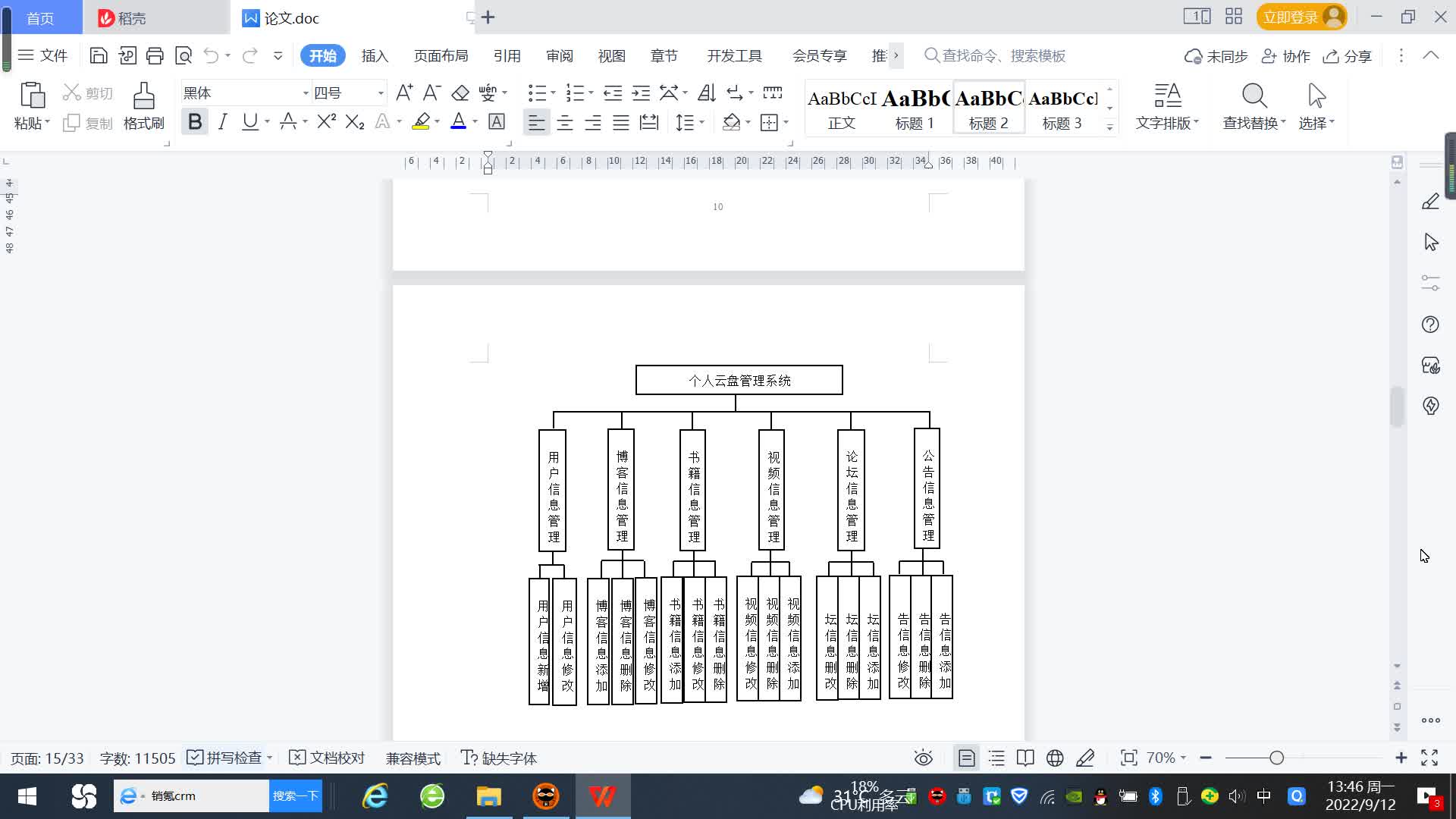Switch to web layout view icon
This screenshot has width=1456, height=819.
tap(1055, 758)
